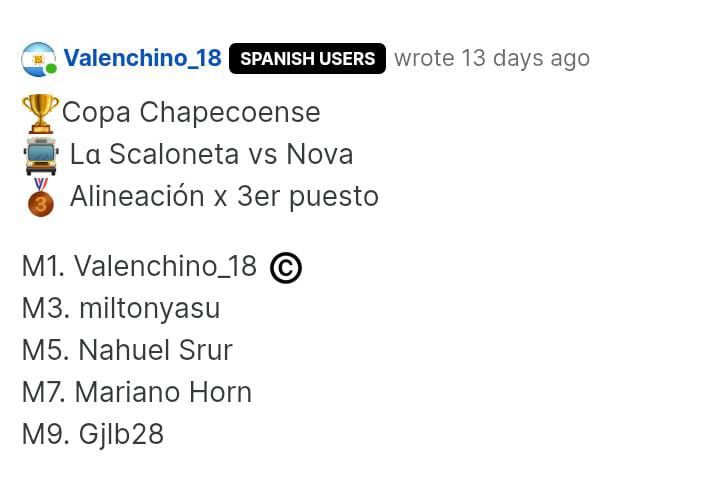Click the M9. Gjlb28 lineup entry
Viewport: 720px width, 499px height.
tap(93, 434)
